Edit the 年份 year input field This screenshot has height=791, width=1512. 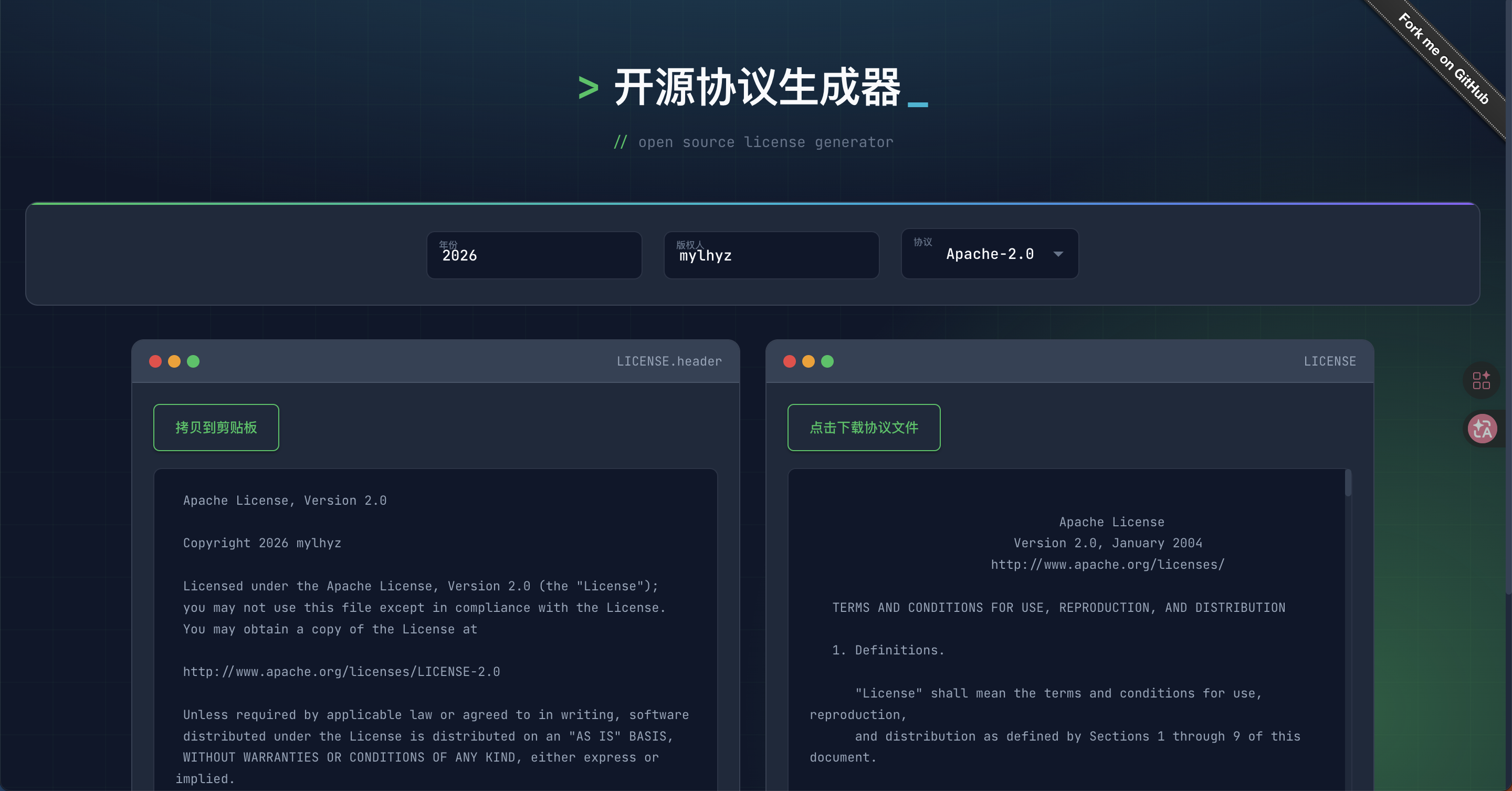534,255
